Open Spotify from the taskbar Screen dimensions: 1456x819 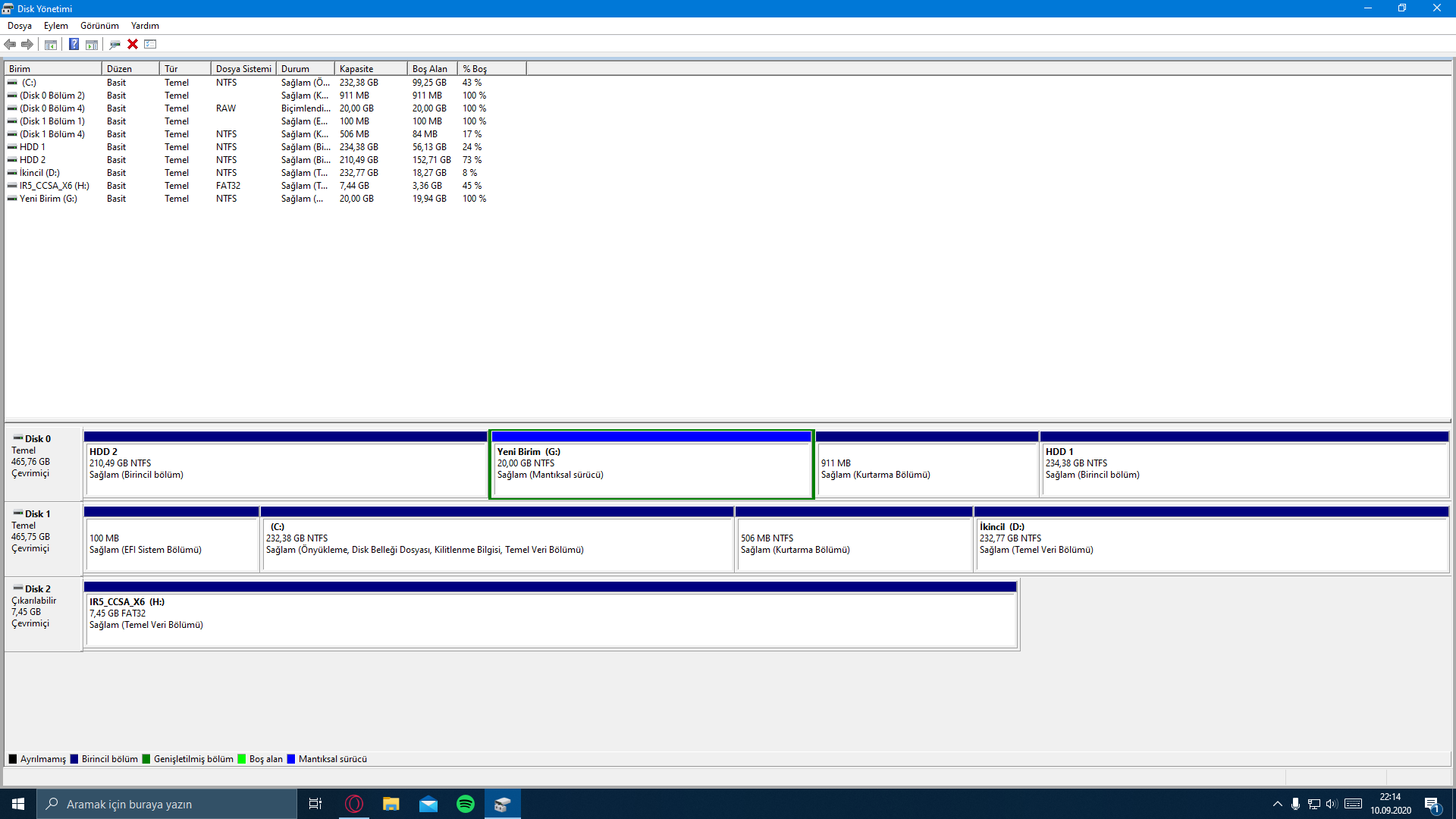466,804
